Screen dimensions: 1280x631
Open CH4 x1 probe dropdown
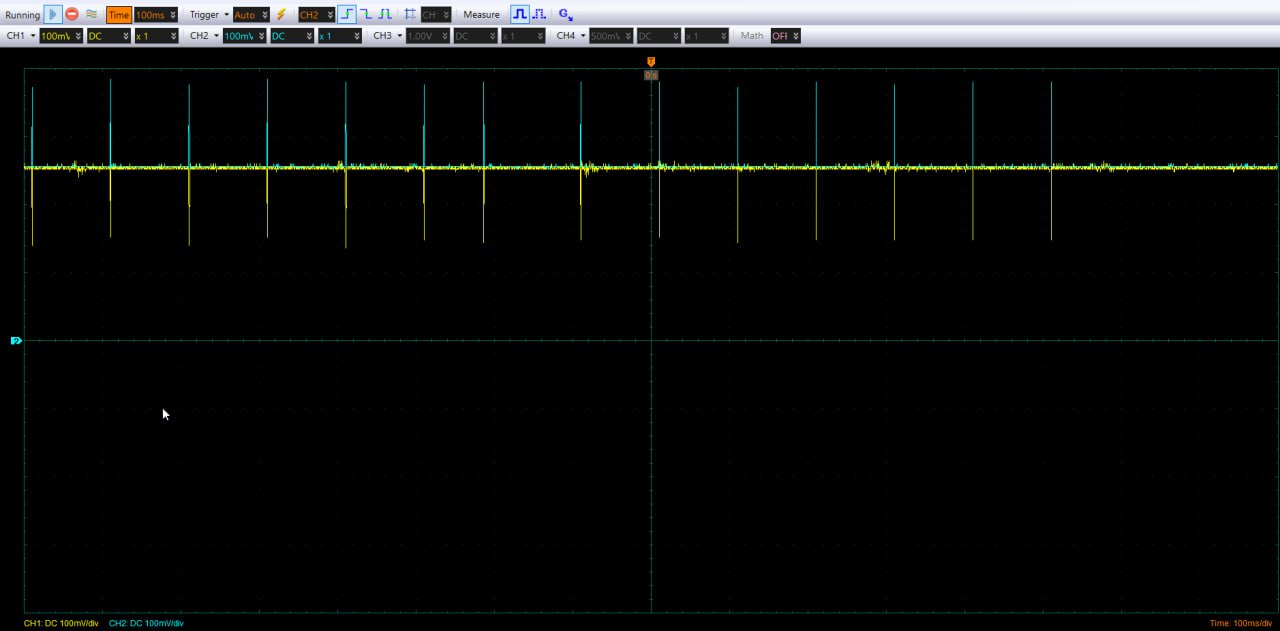[706, 36]
